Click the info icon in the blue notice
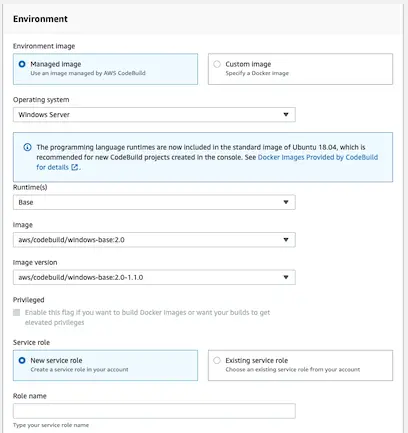408x433 pixels. (28, 147)
